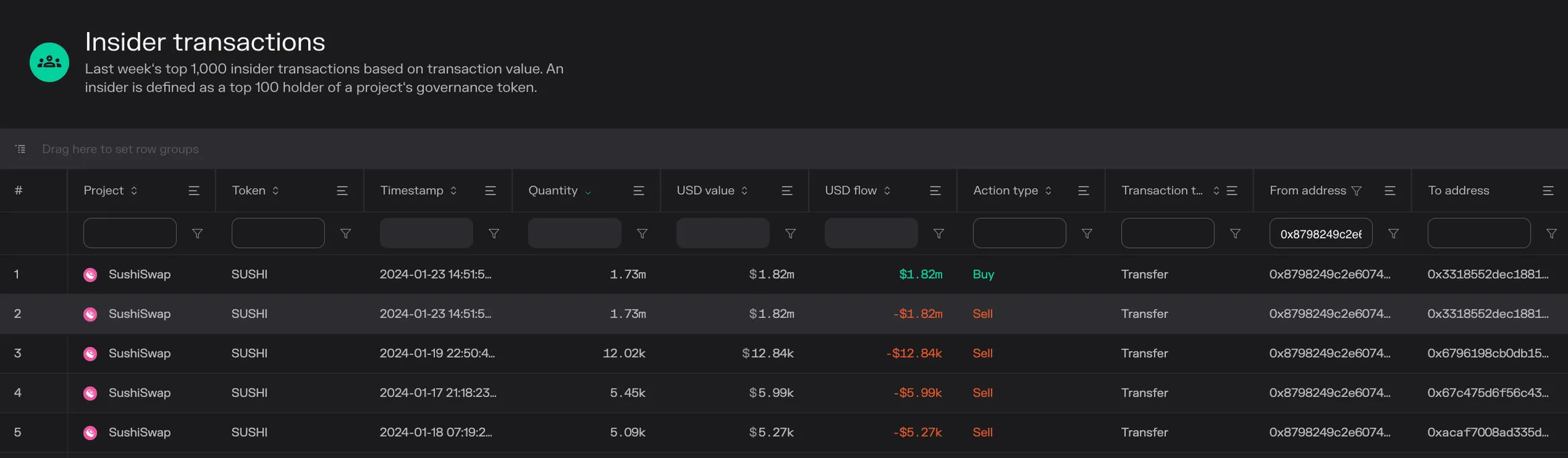Focus the Project filter text box

pyautogui.click(x=130, y=233)
